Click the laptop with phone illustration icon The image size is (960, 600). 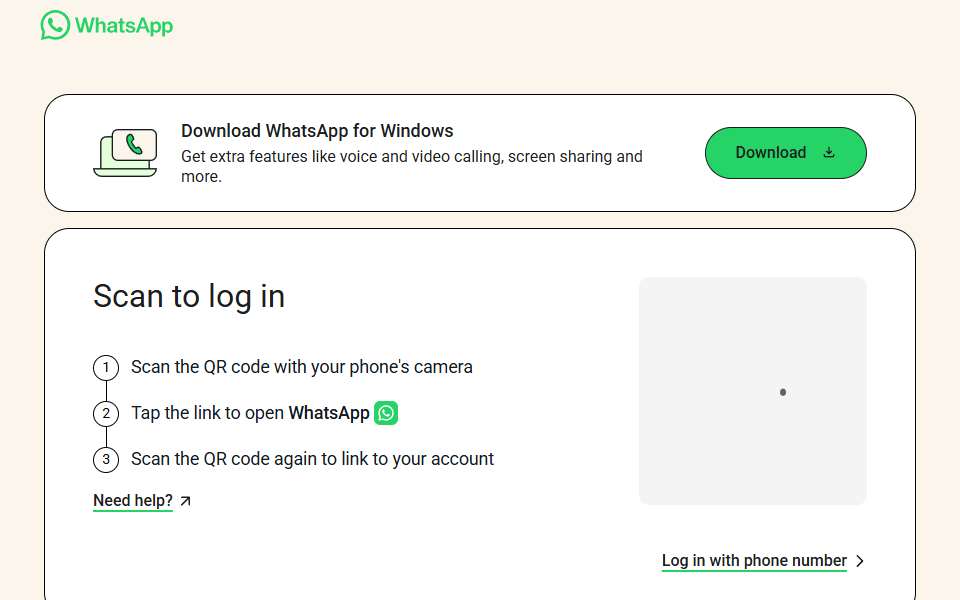126,152
